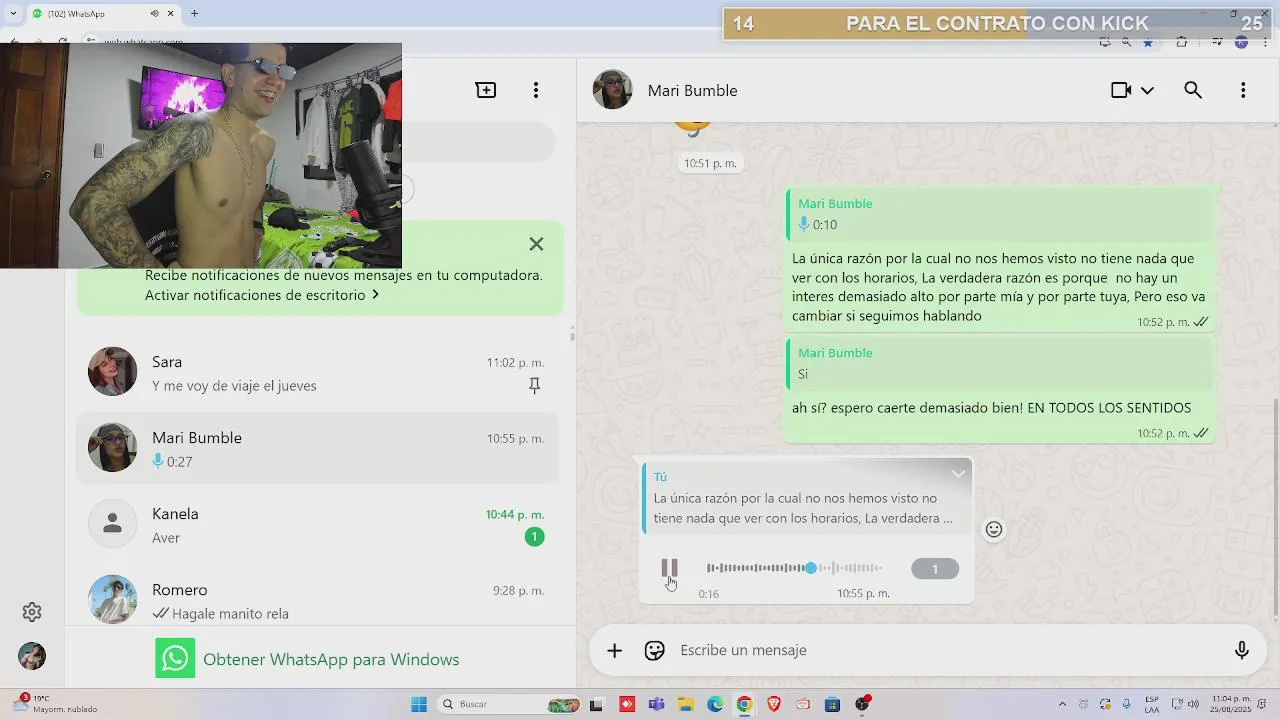Show hidden system tray icons

pos(1062,704)
